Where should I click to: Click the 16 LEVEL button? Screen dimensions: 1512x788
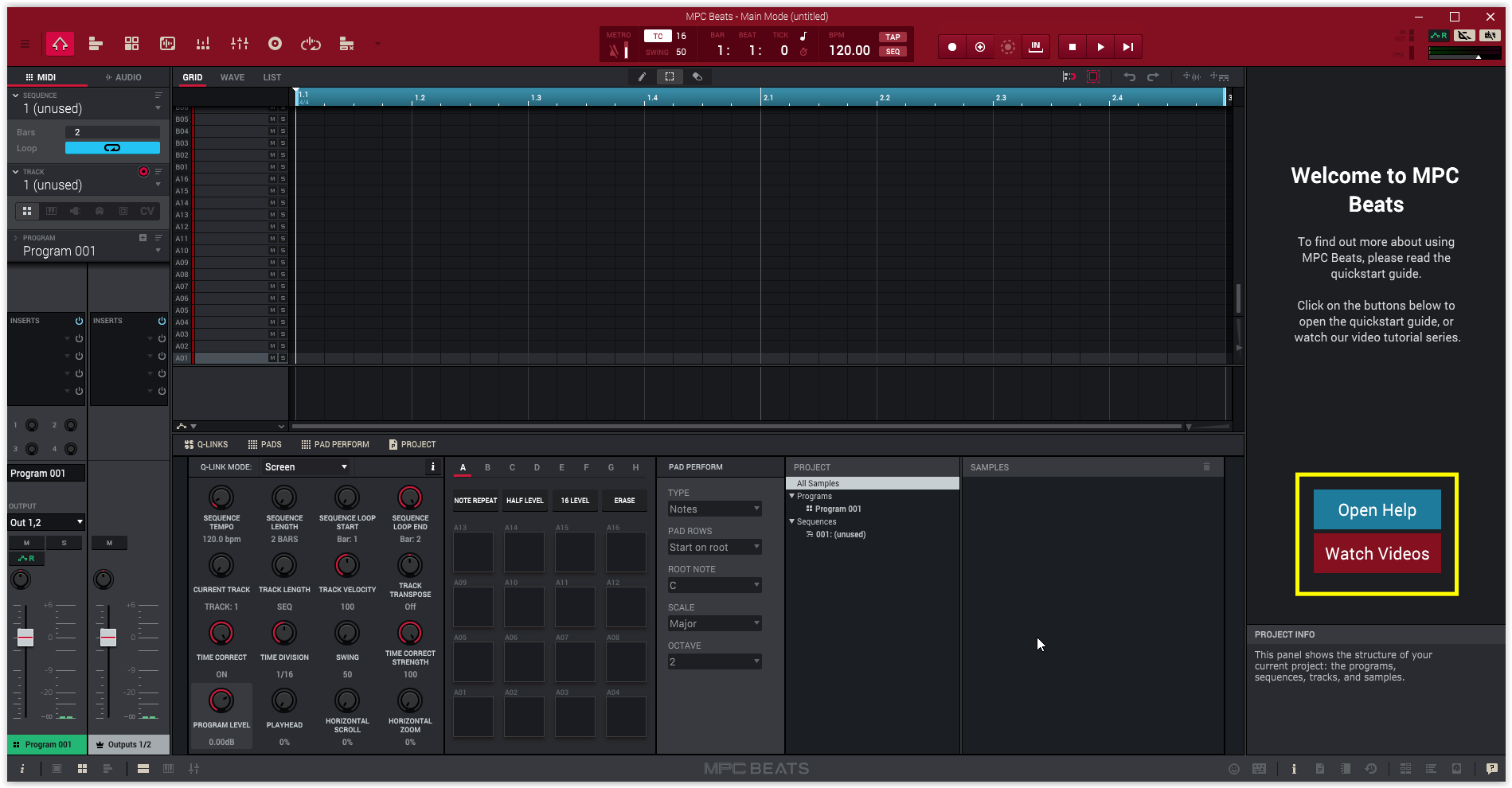[575, 501]
